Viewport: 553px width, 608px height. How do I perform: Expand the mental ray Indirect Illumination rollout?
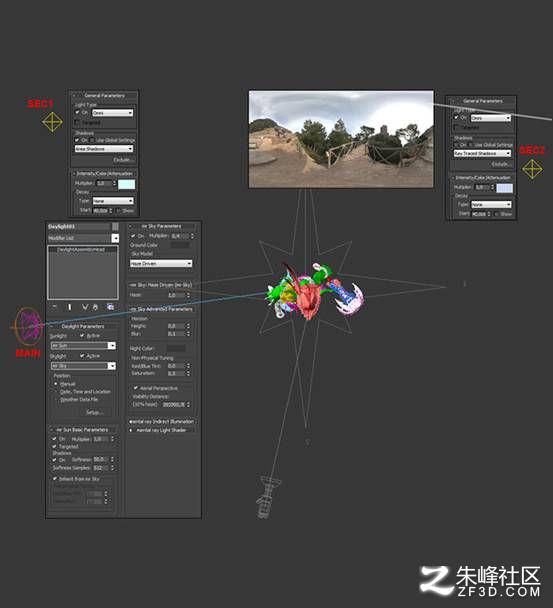pyautogui.click(x=161, y=421)
